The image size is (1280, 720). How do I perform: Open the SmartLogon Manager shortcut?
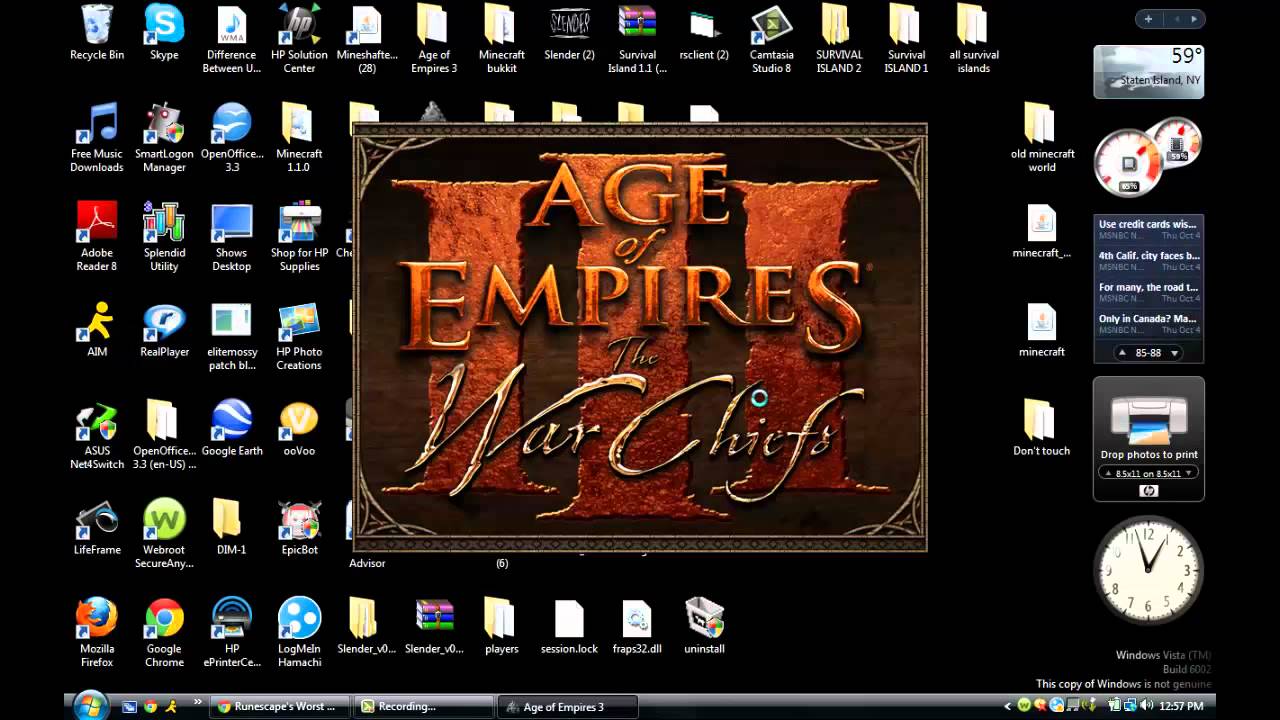pyautogui.click(x=164, y=138)
